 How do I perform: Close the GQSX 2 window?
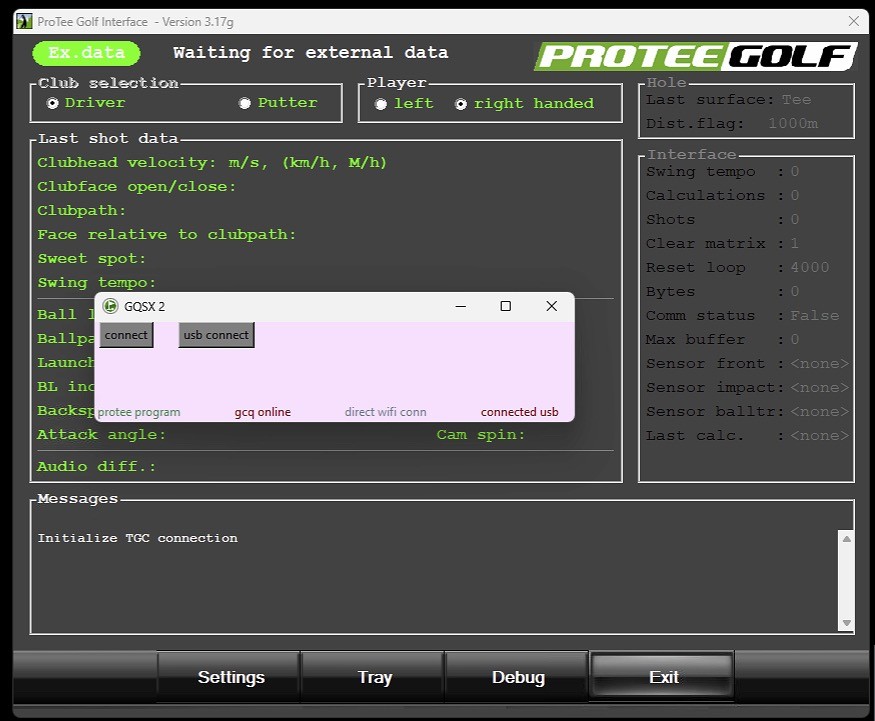[x=551, y=306]
